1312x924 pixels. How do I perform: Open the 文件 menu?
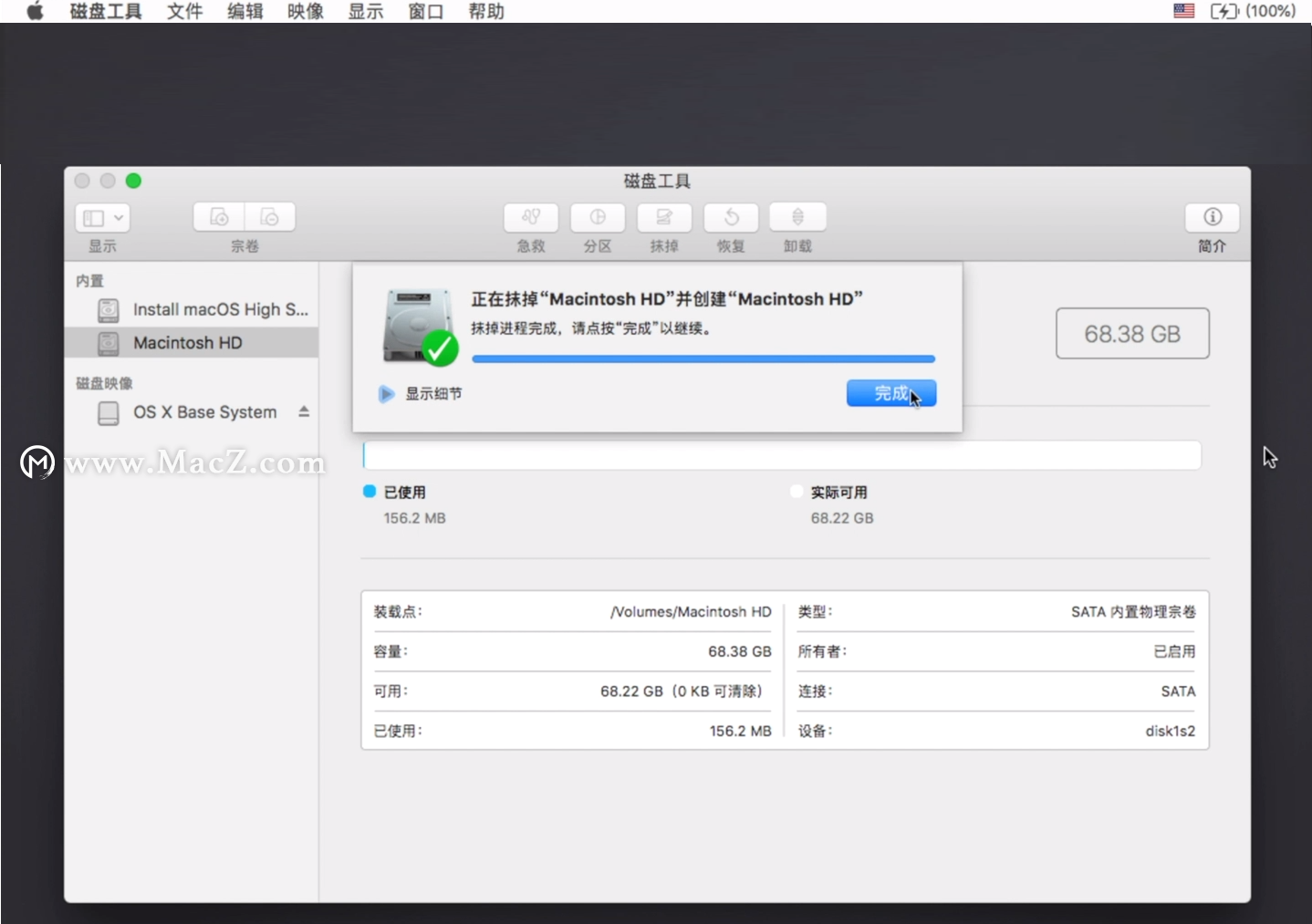tap(184, 11)
